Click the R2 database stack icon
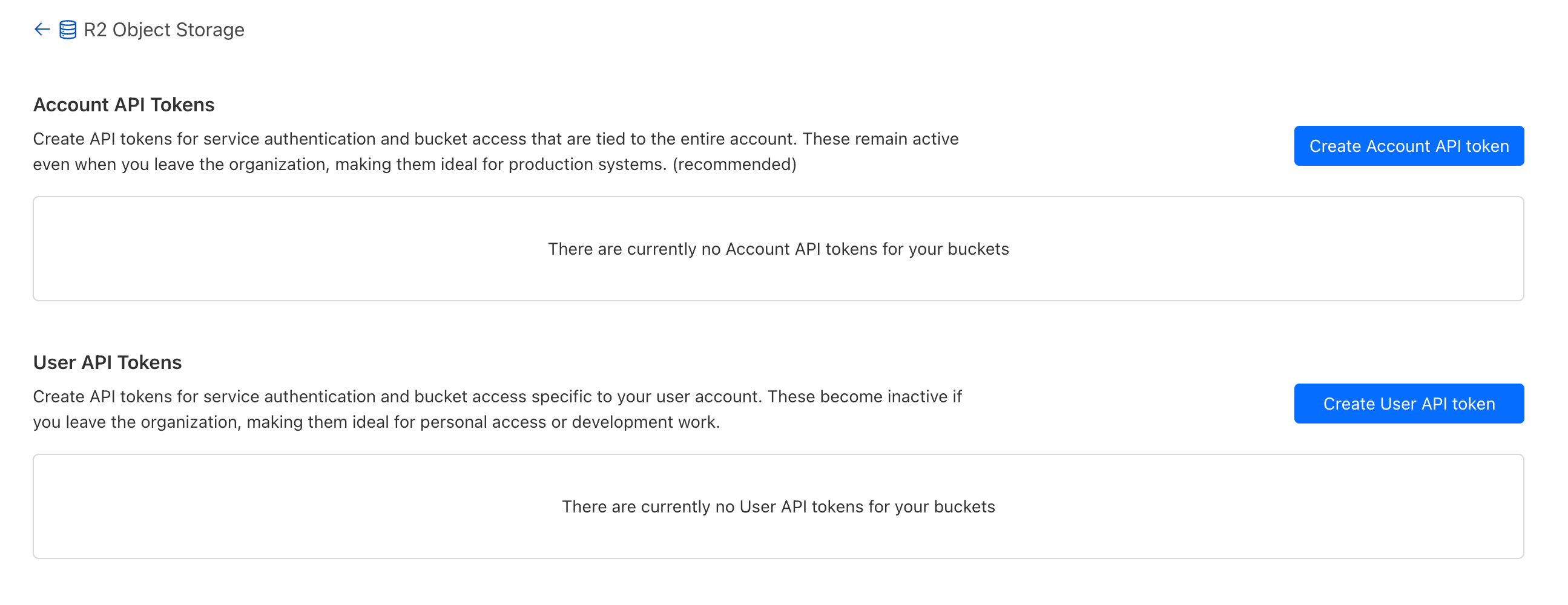 68,30
